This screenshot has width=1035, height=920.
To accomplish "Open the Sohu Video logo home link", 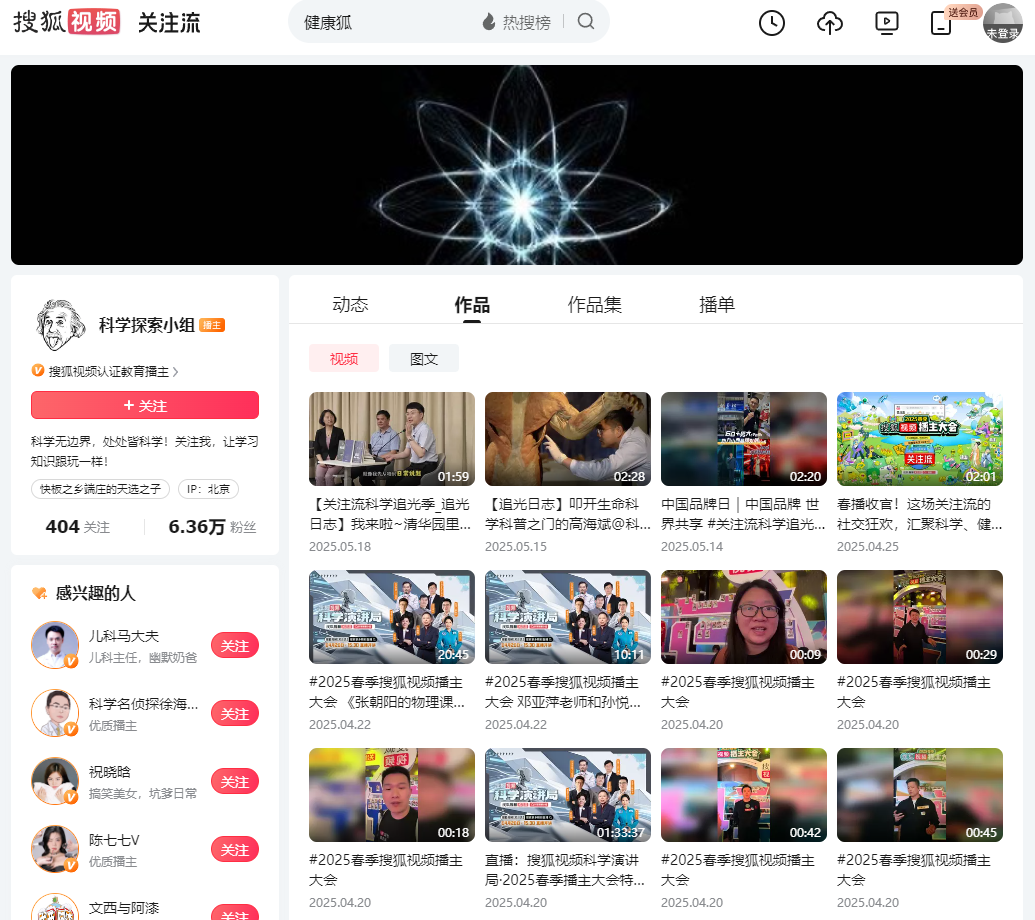I will click(x=67, y=22).
